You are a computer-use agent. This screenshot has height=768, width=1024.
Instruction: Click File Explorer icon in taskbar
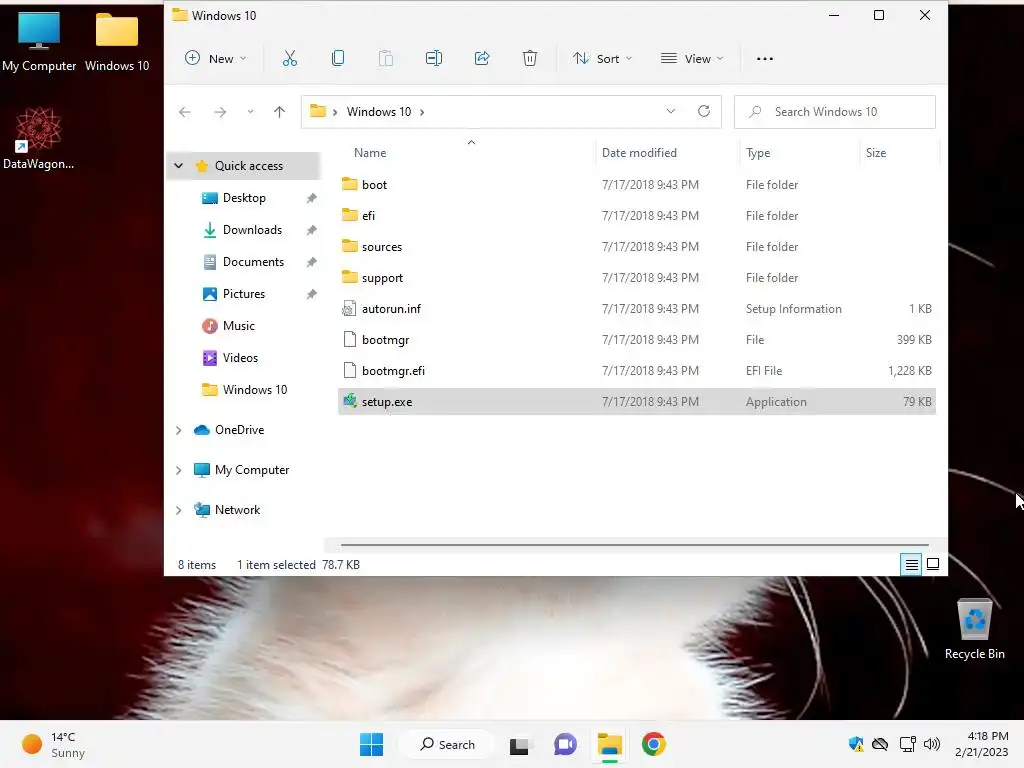click(x=609, y=744)
